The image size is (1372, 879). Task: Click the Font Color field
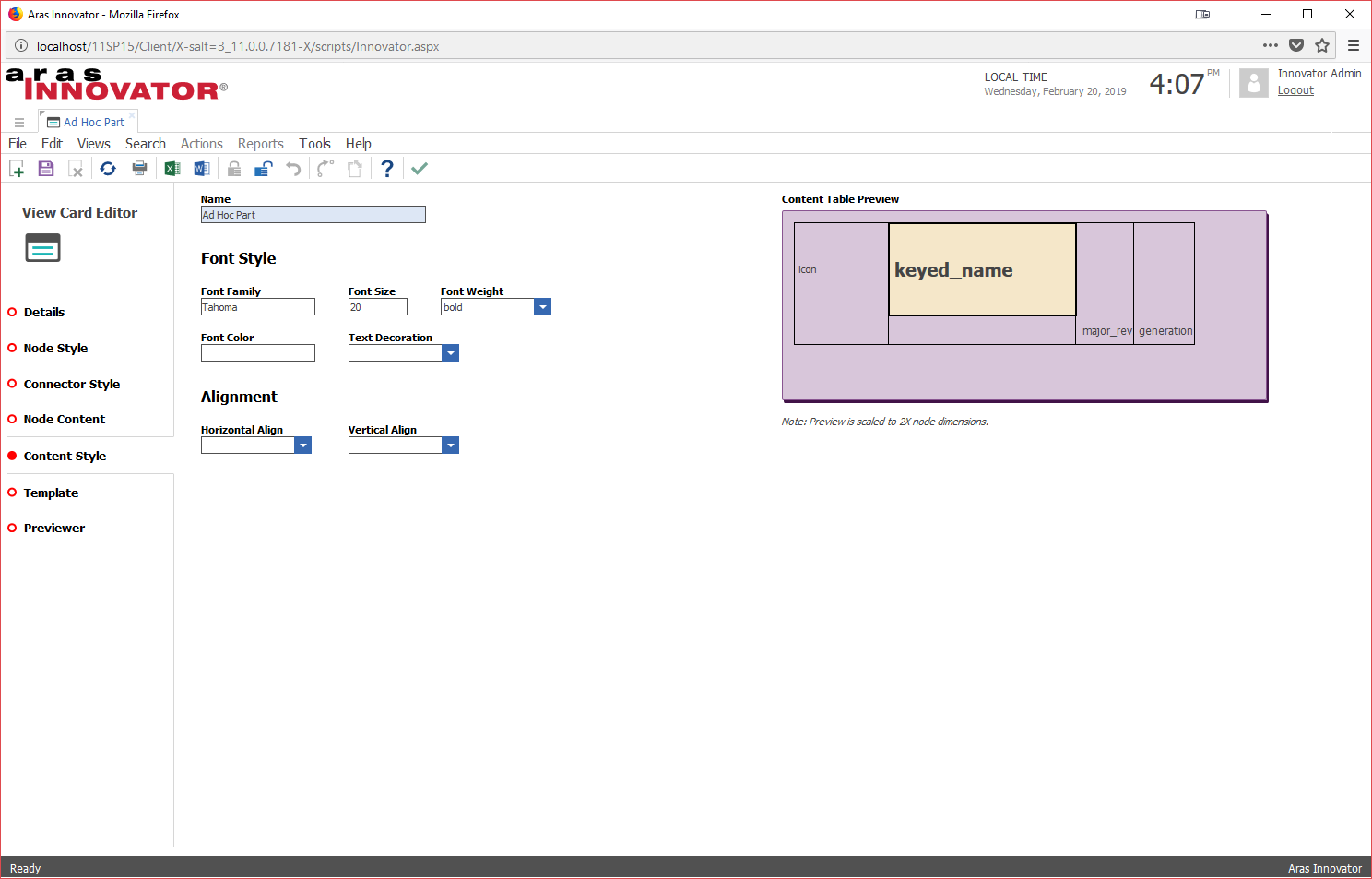click(x=258, y=353)
